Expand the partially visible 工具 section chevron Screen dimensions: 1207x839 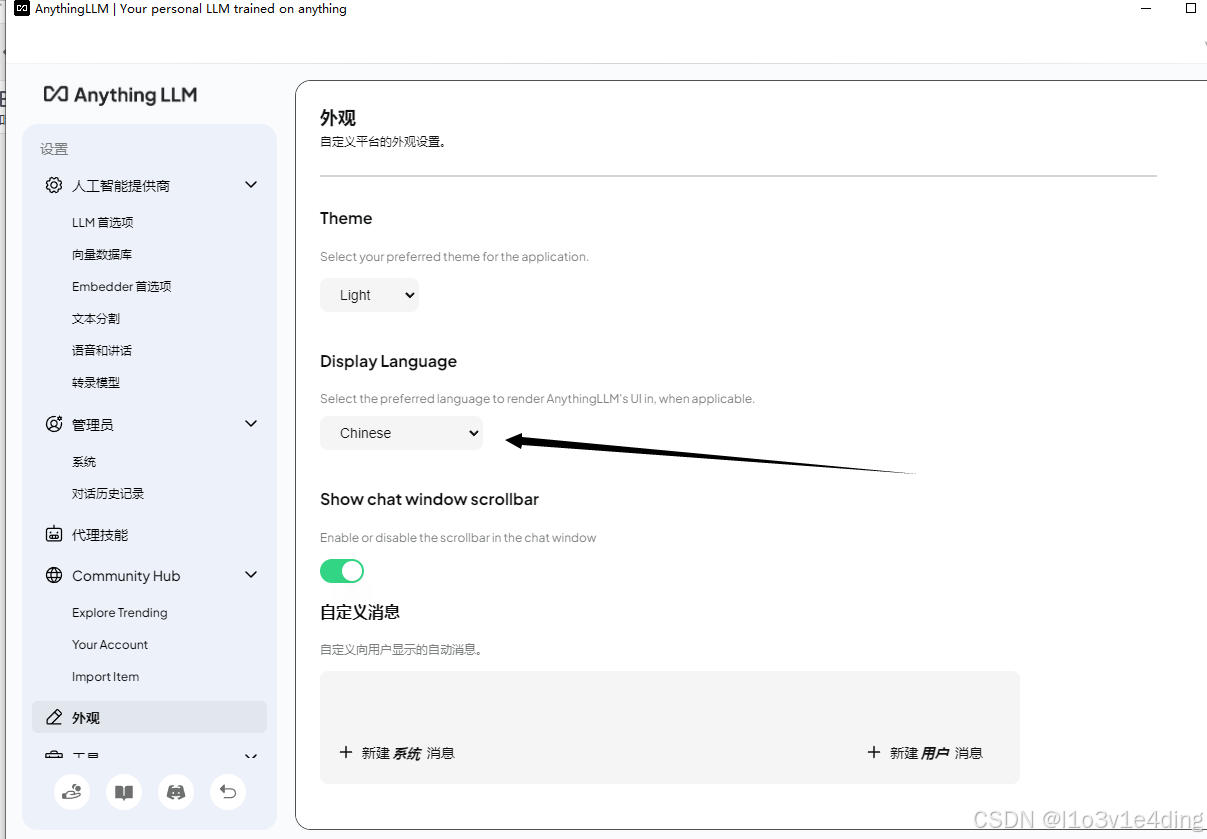pyautogui.click(x=251, y=757)
